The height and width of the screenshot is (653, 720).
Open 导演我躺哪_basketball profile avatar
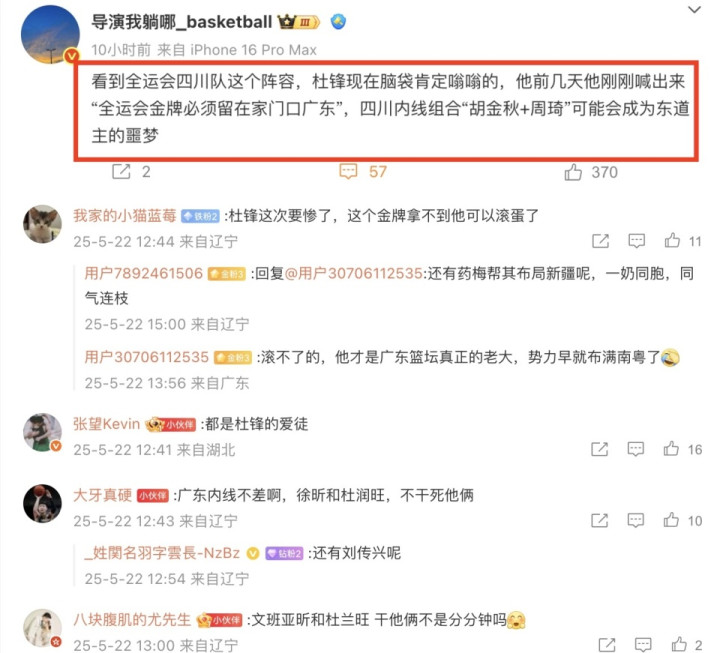coord(50,34)
